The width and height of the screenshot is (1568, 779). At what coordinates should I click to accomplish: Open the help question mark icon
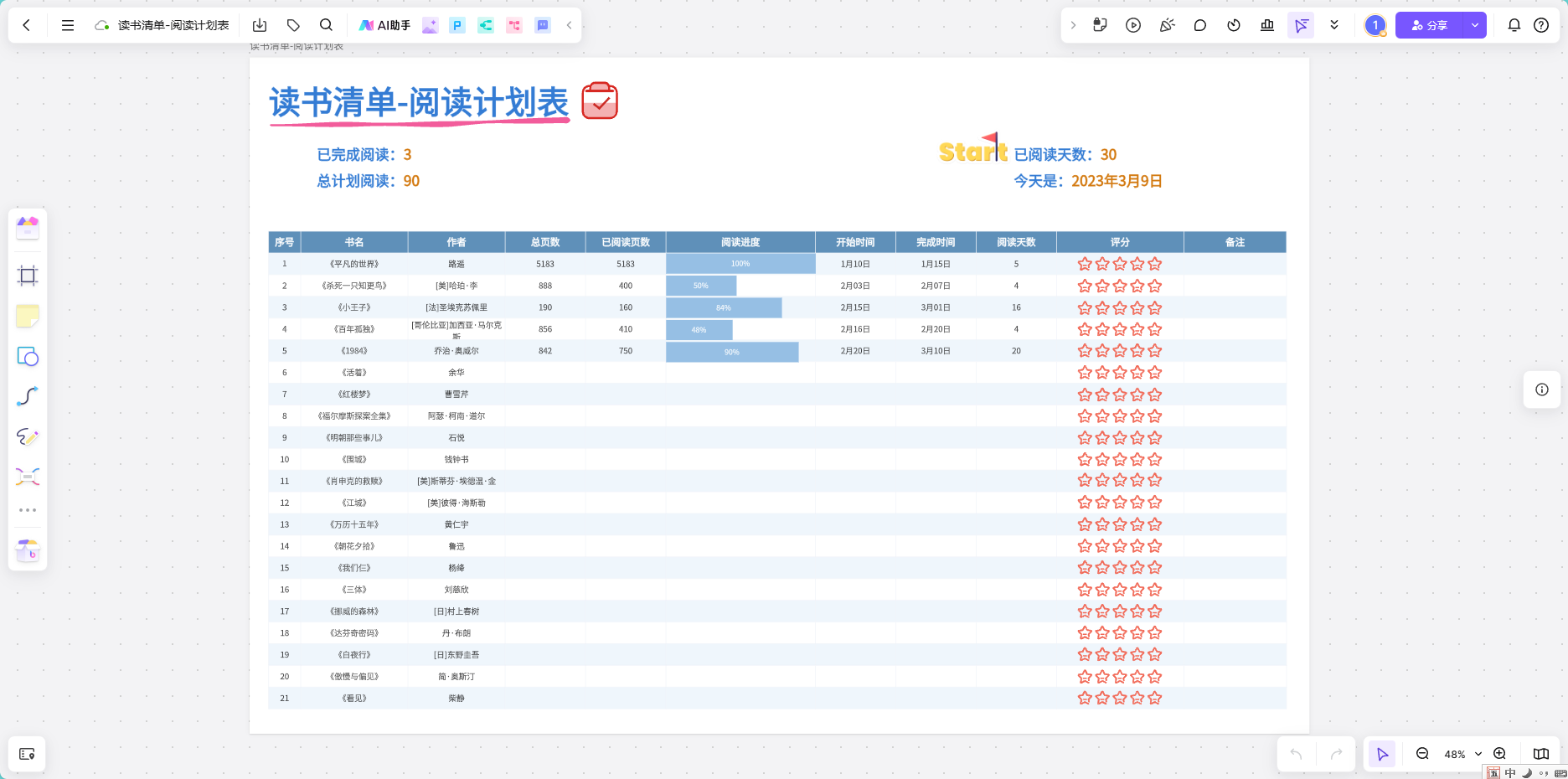(x=1541, y=25)
